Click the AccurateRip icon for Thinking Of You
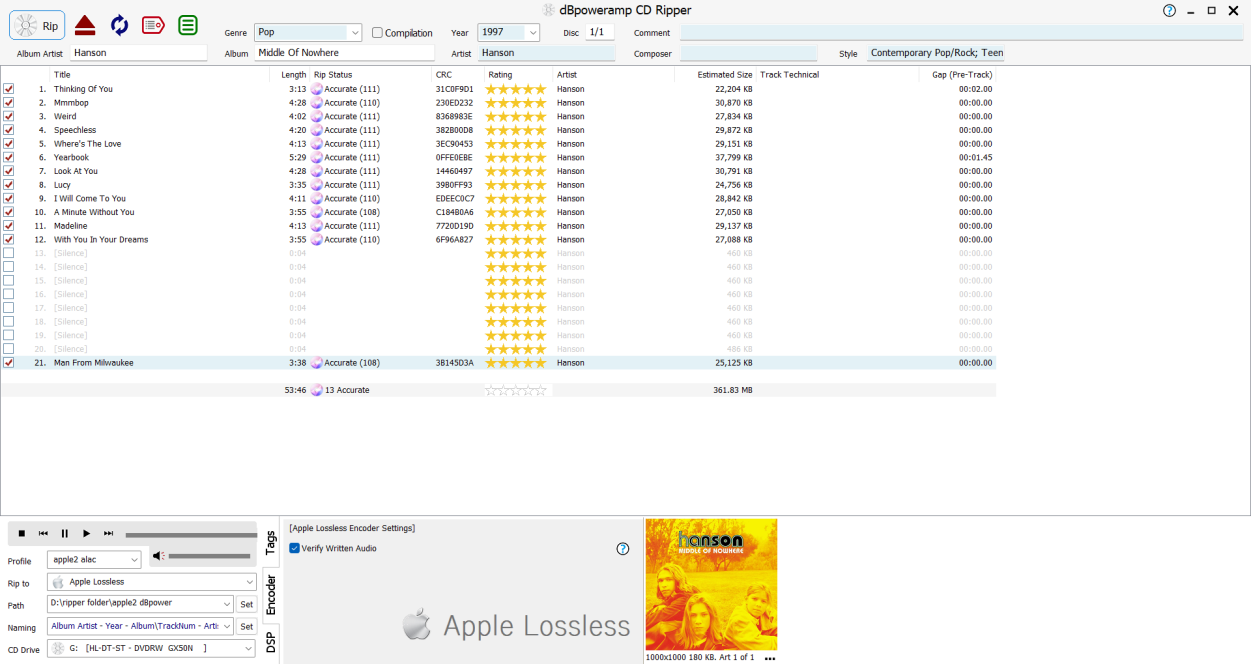 click(316, 89)
